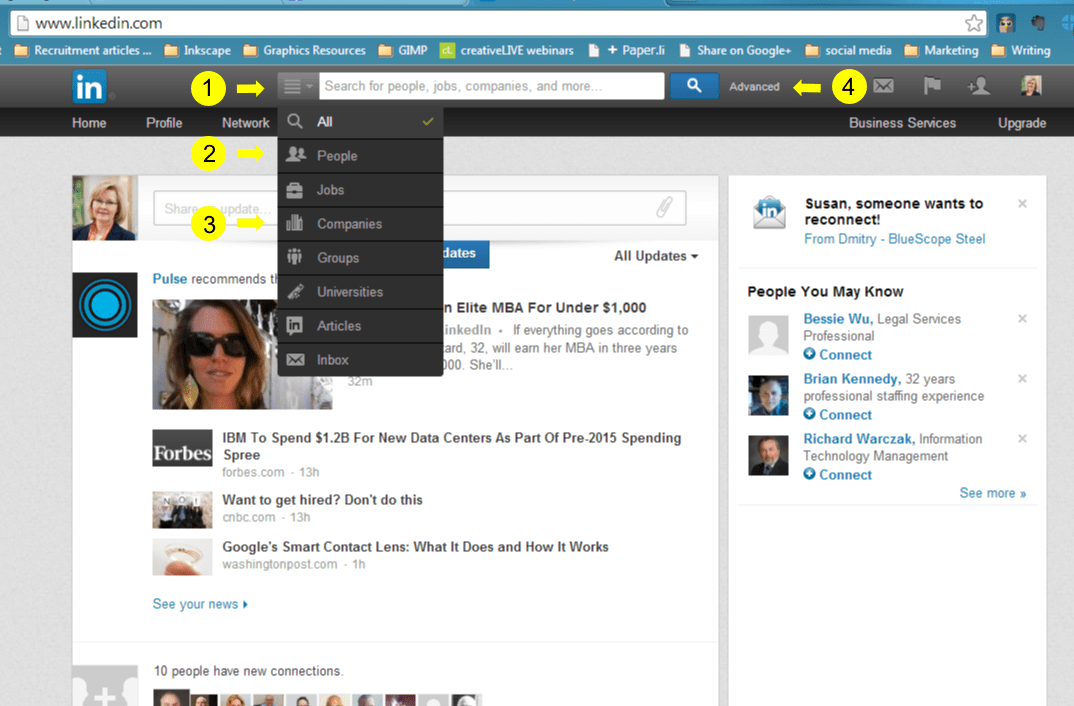
Task: Click the search input field
Action: [x=491, y=86]
